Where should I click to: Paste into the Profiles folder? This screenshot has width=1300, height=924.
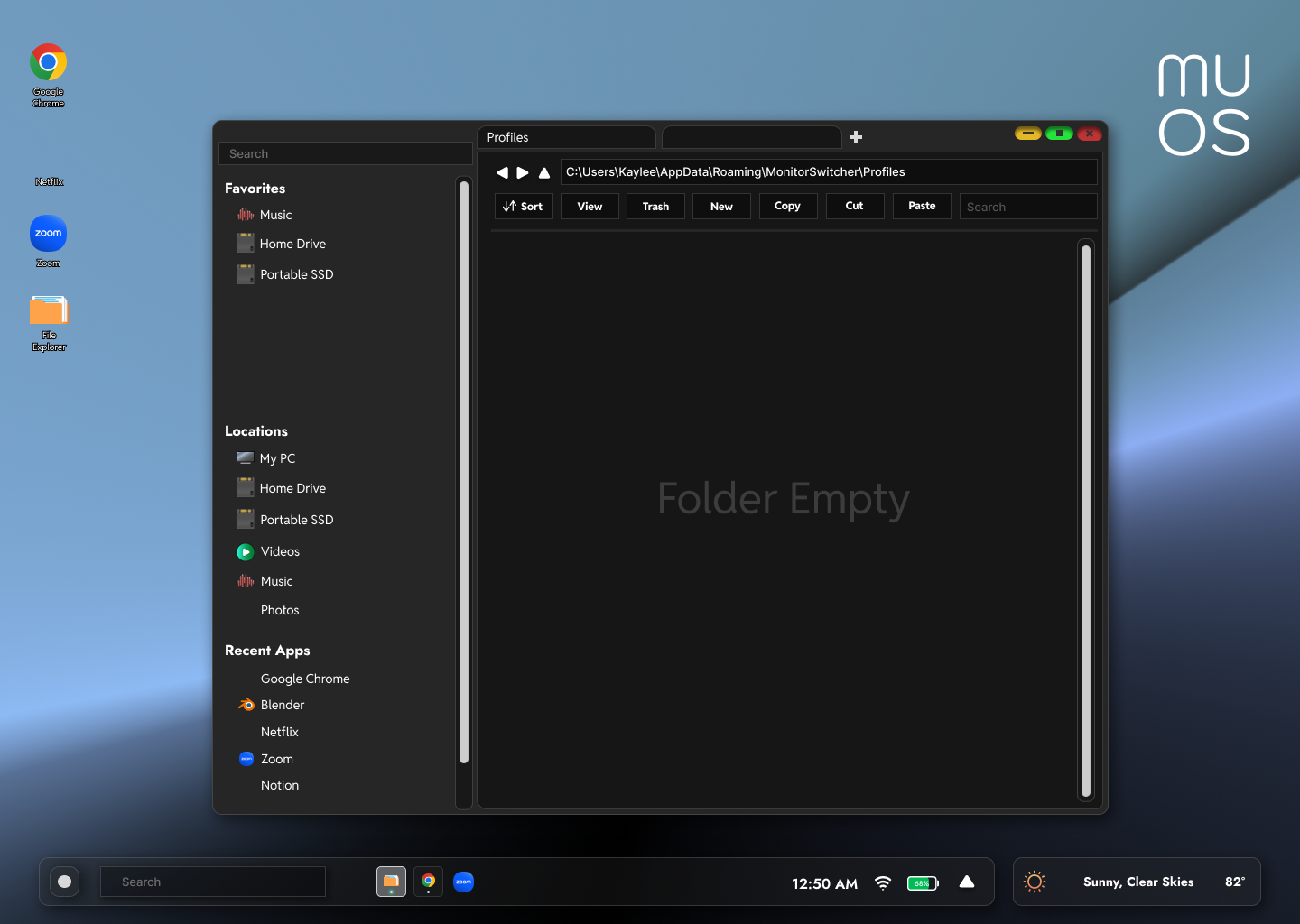921,206
